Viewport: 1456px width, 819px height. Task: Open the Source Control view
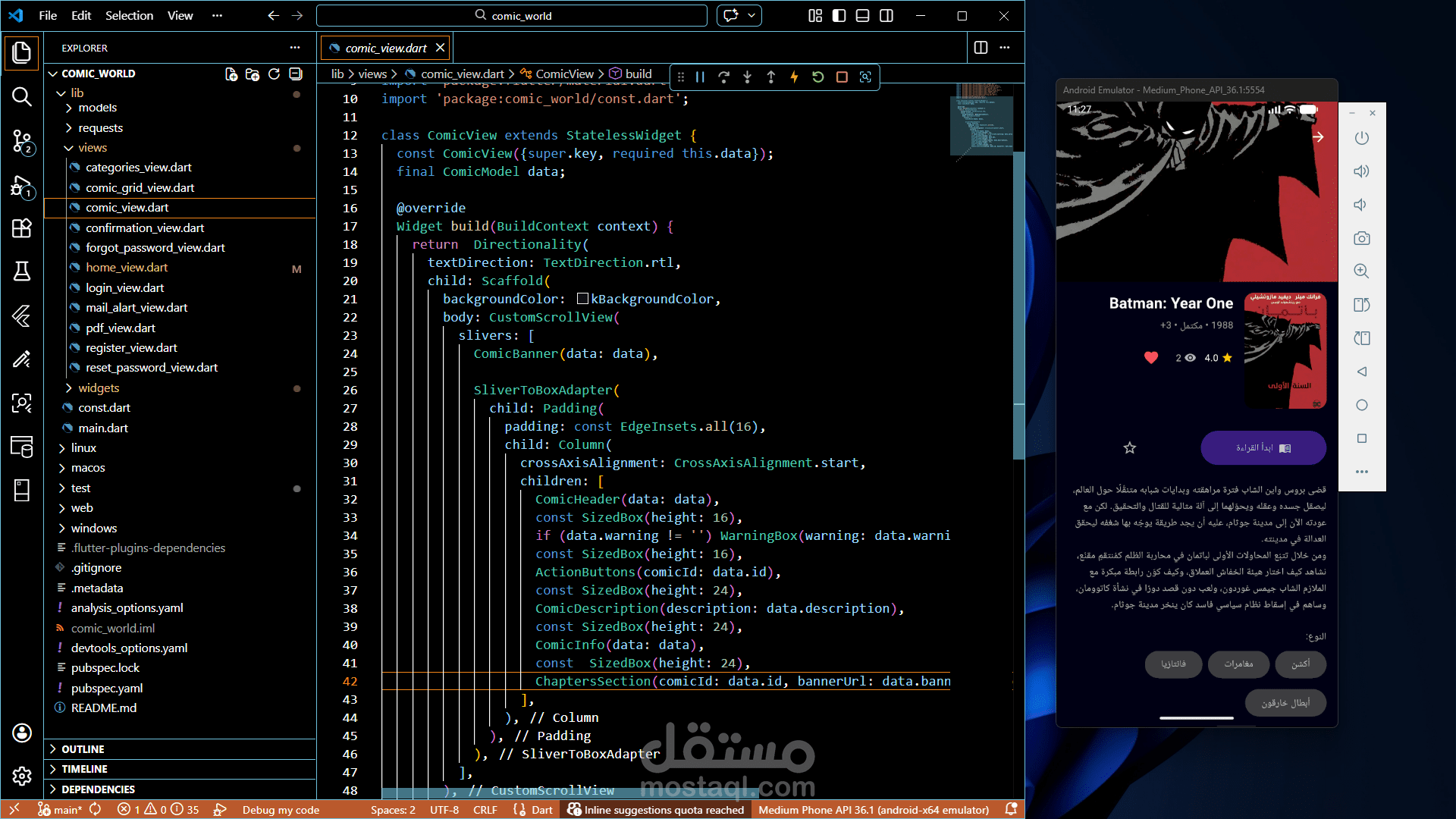click(21, 141)
